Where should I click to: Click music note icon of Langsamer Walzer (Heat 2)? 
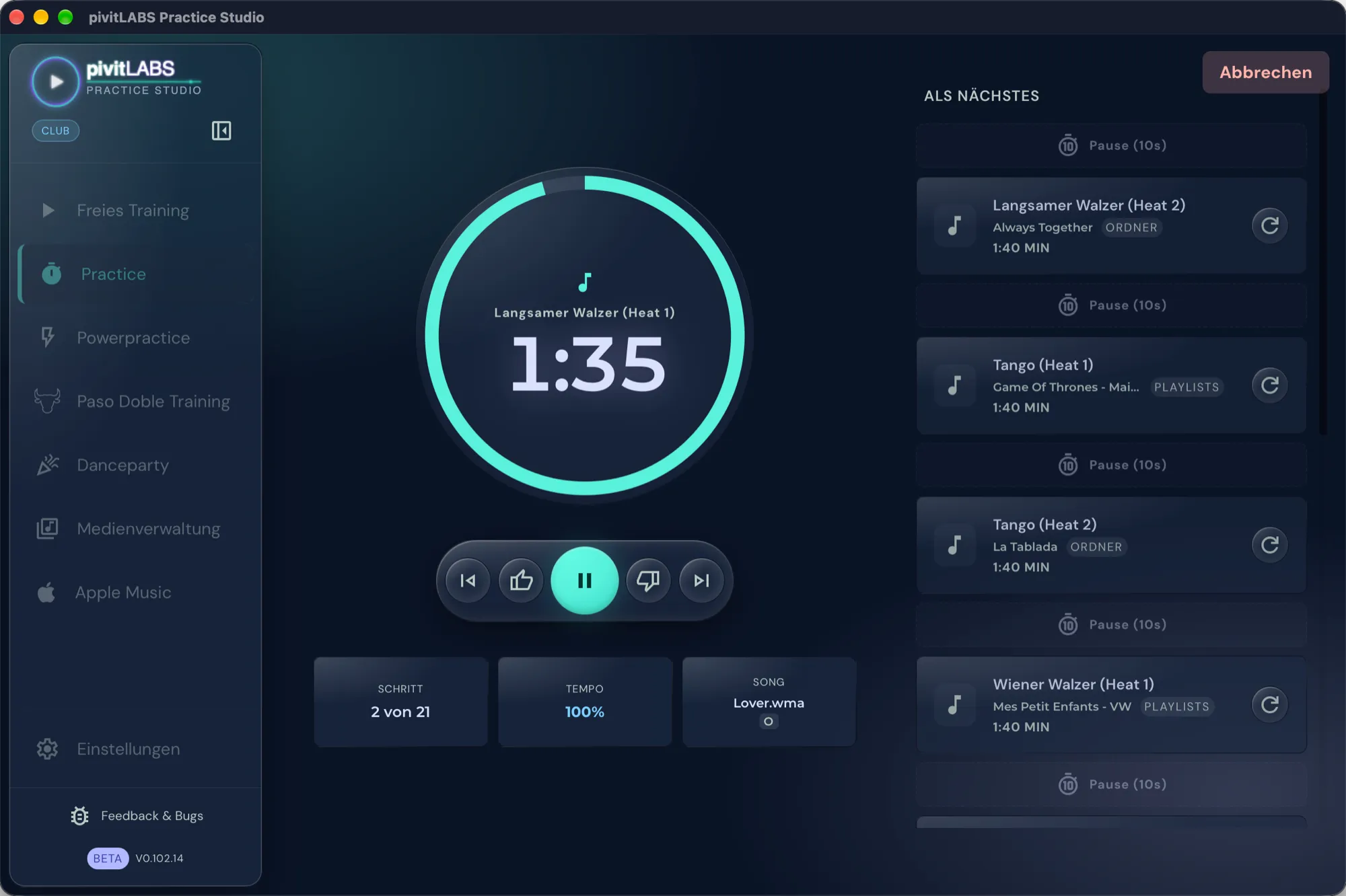[x=954, y=225]
